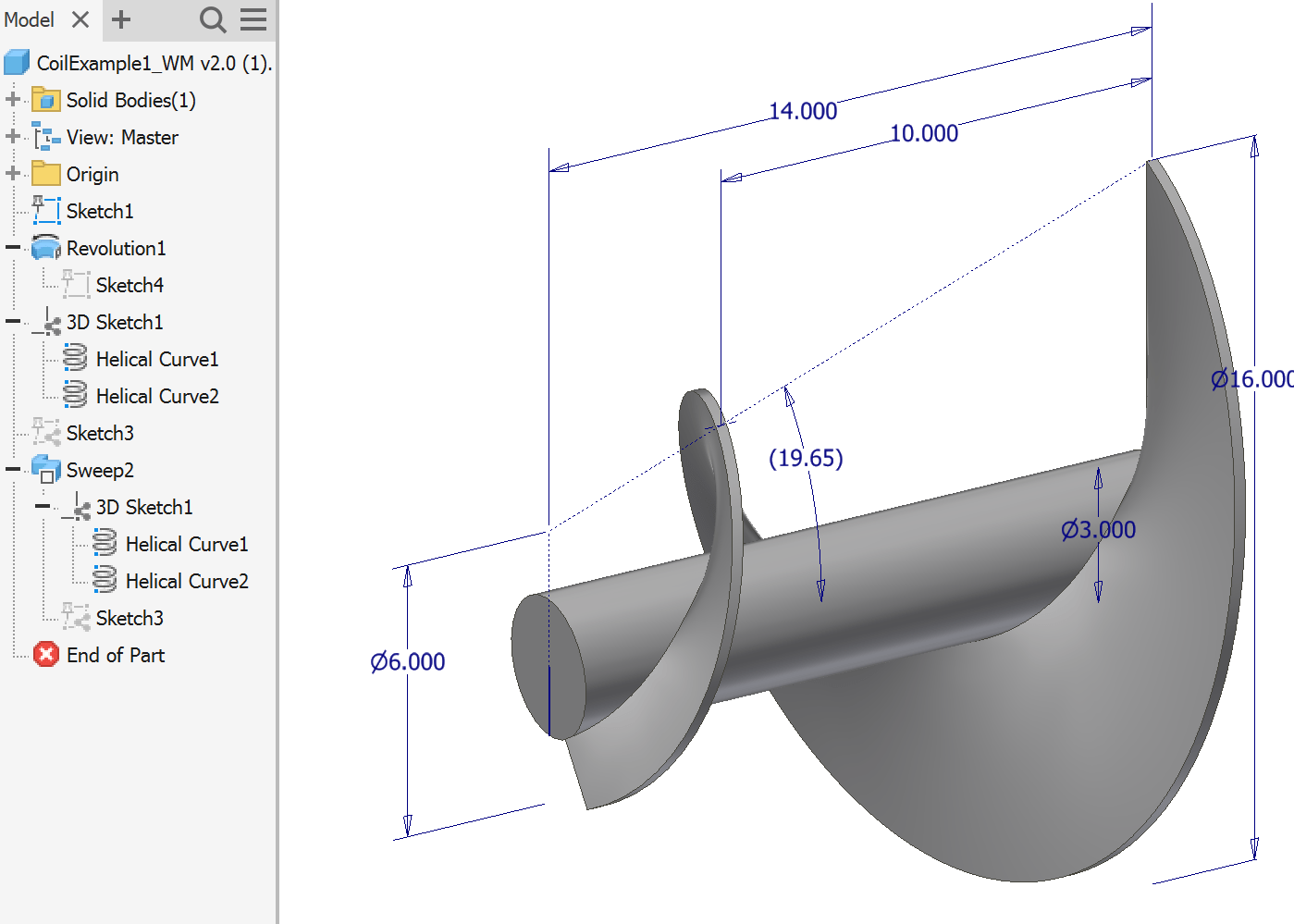Click the red End of Part icon
This screenshot has width=1294, height=924.
45,654
